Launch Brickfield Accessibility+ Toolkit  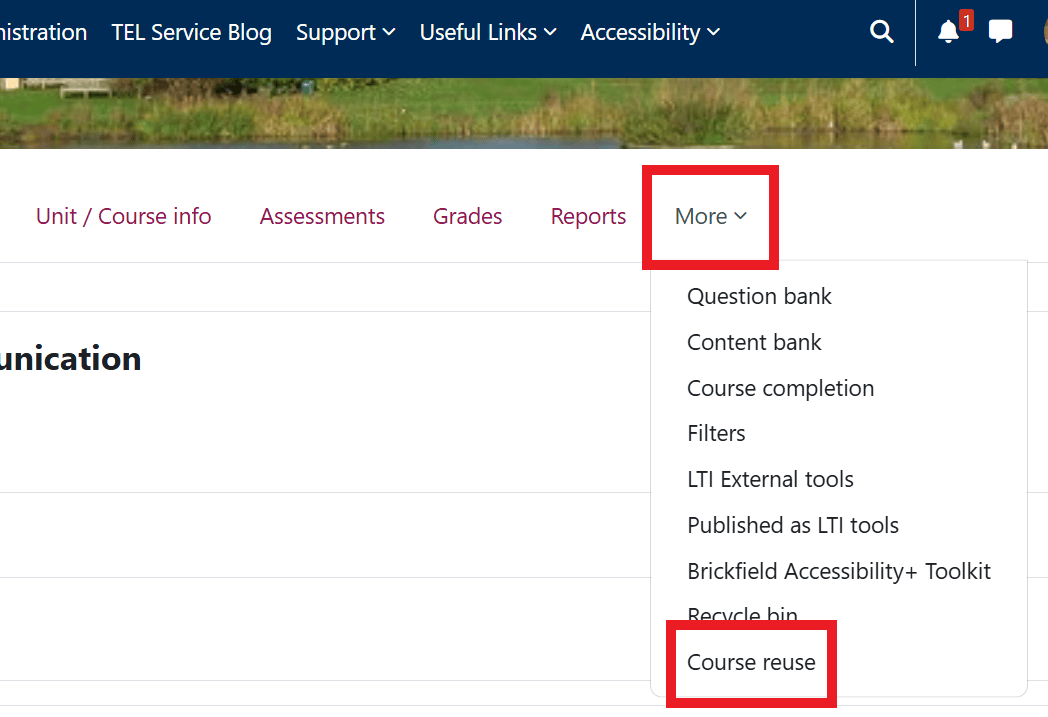[x=838, y=572]
